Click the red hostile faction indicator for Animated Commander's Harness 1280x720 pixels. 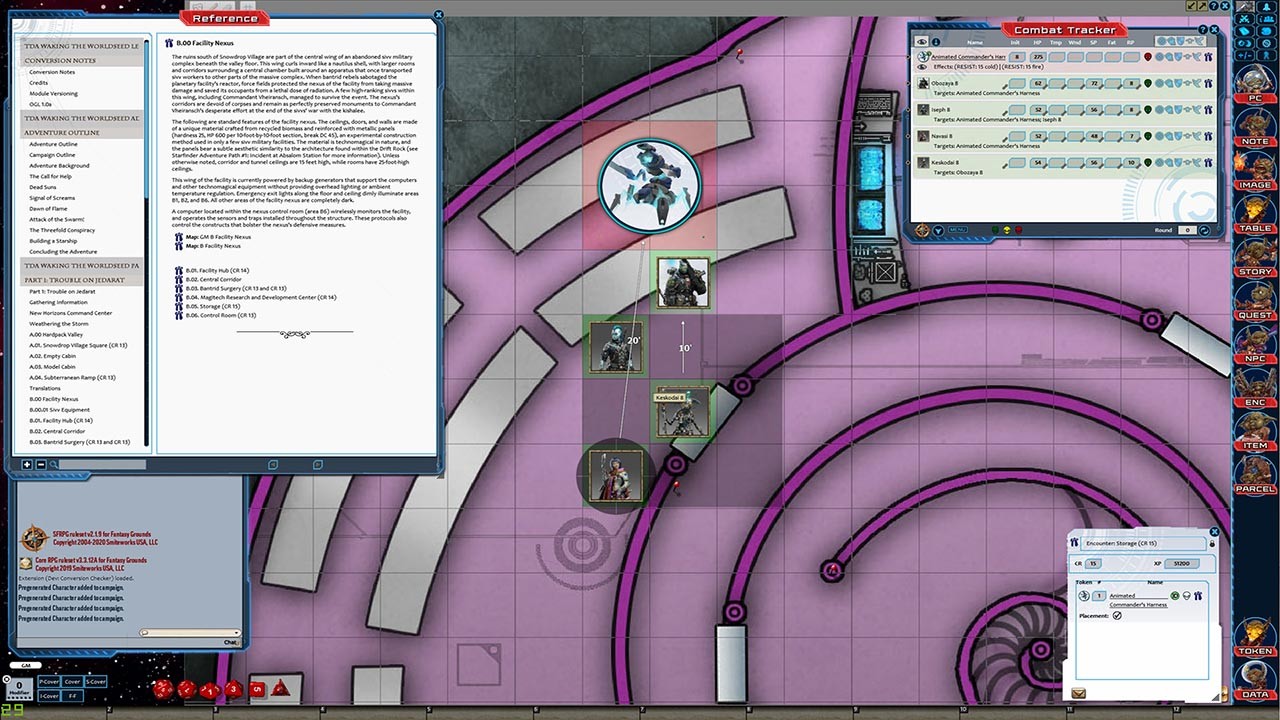(x=1148, y=57)
